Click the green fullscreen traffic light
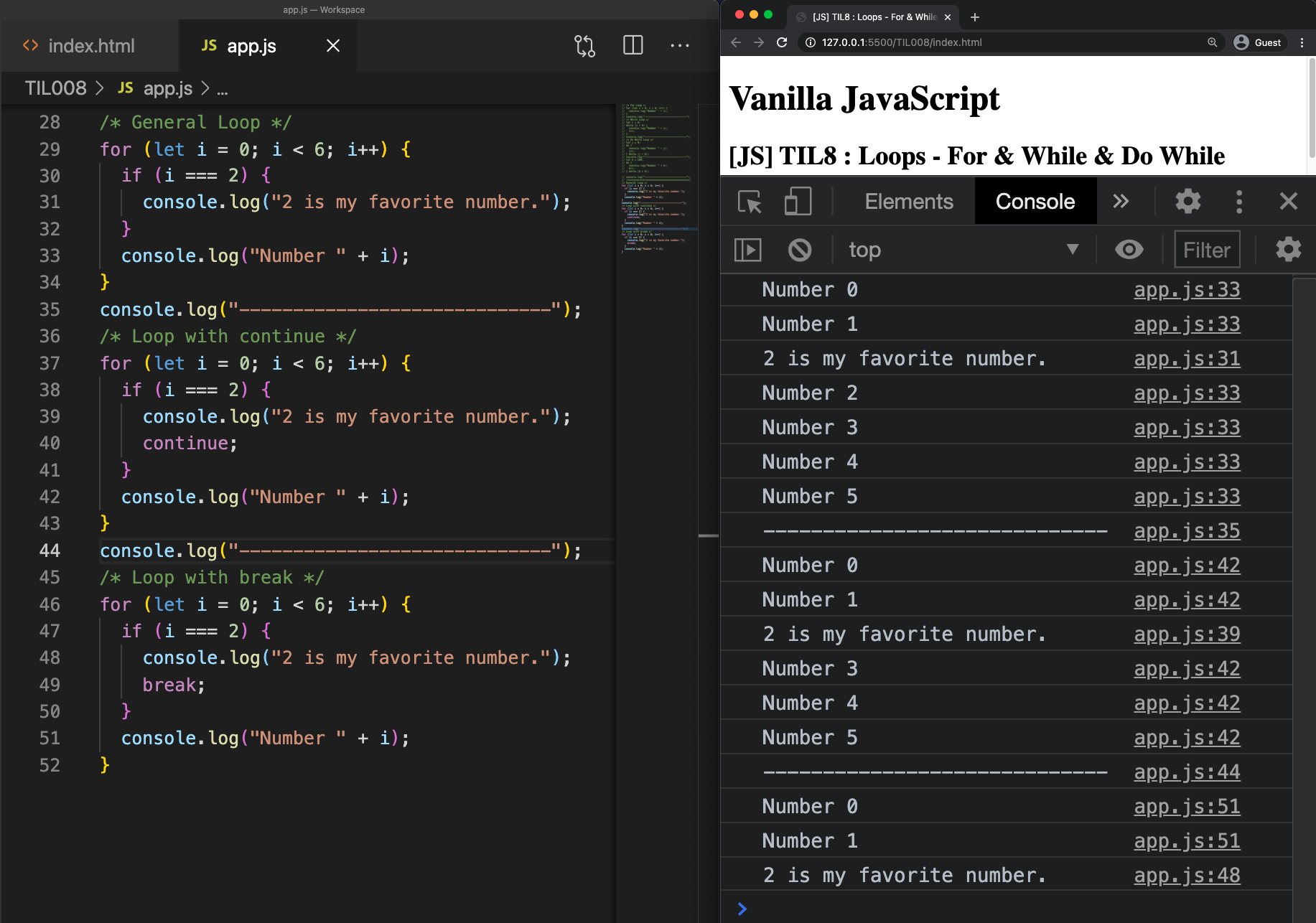This screenshot has height=923, width=1316. [768, 14]
